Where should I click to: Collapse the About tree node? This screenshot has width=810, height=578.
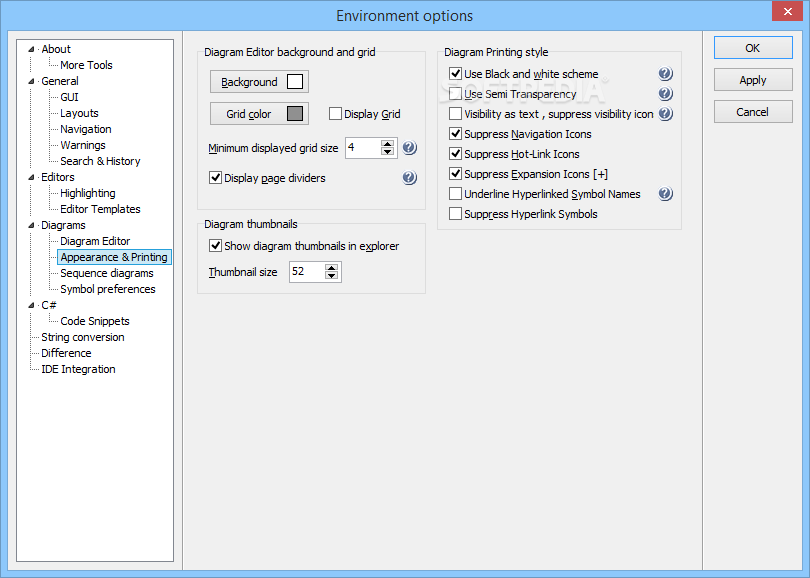coord(31,49)
